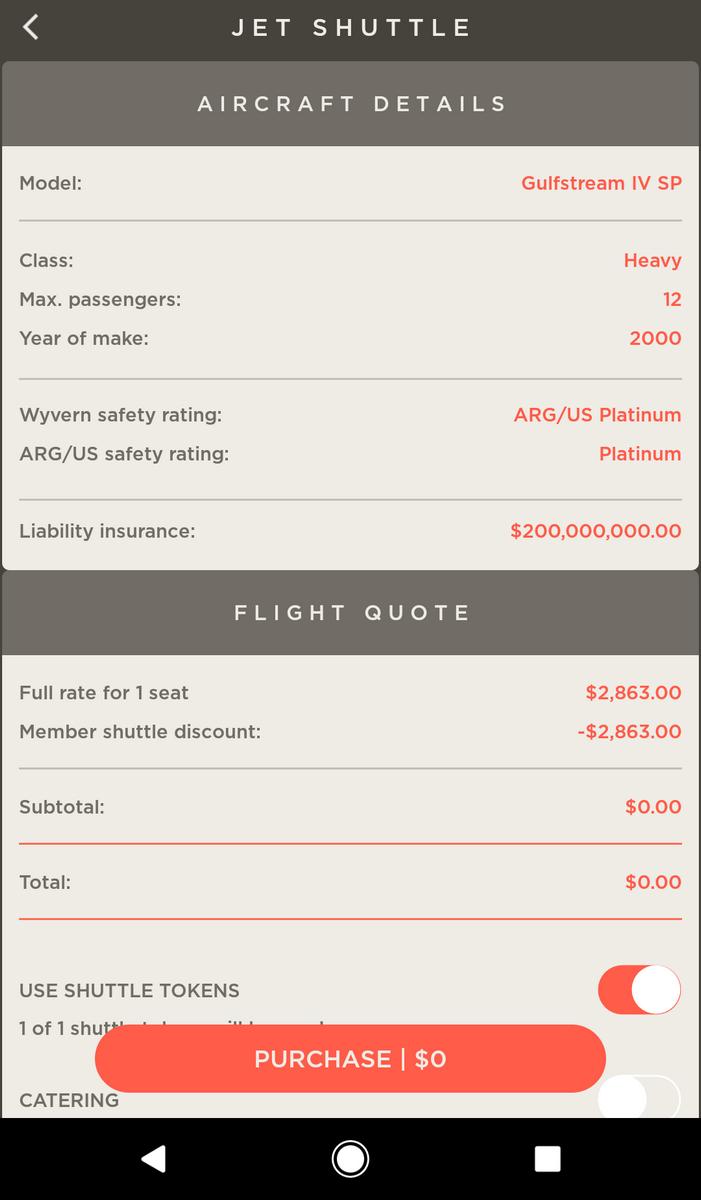Tap the ARG/US Platinum safety rating
701x1200 pixels.
597,414
